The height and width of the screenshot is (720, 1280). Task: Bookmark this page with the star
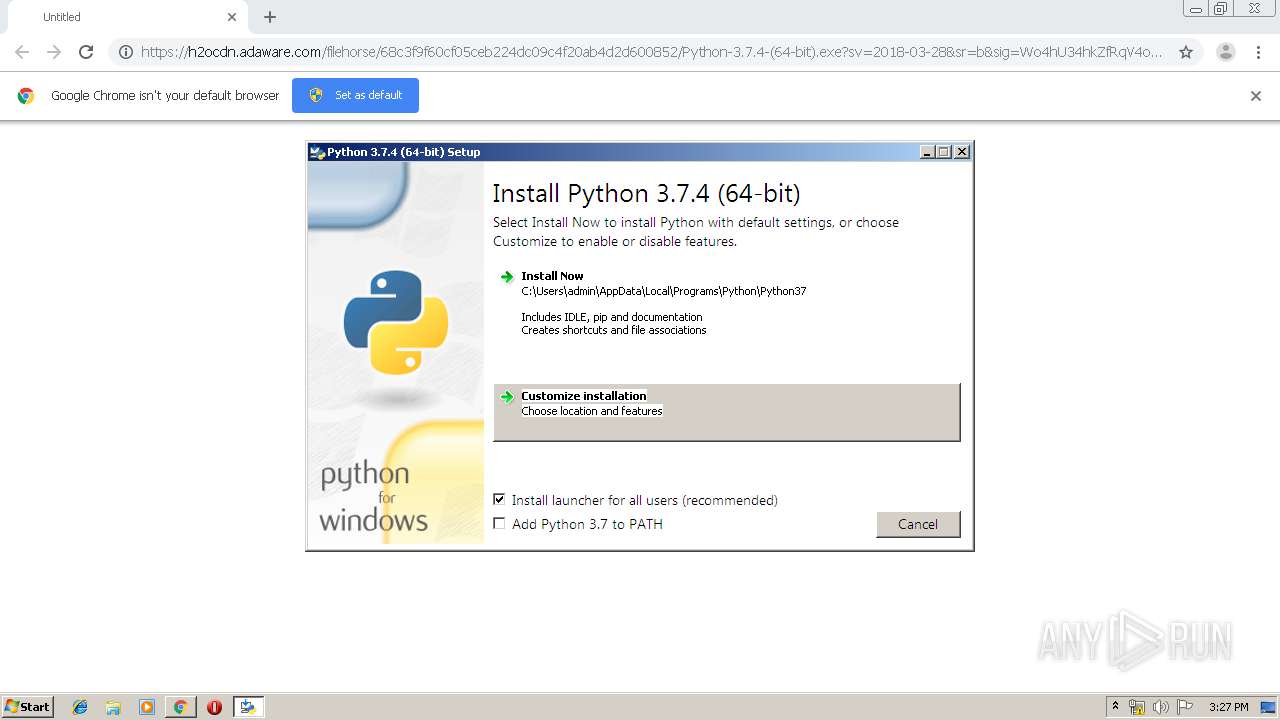click(x=1186, y=52)
